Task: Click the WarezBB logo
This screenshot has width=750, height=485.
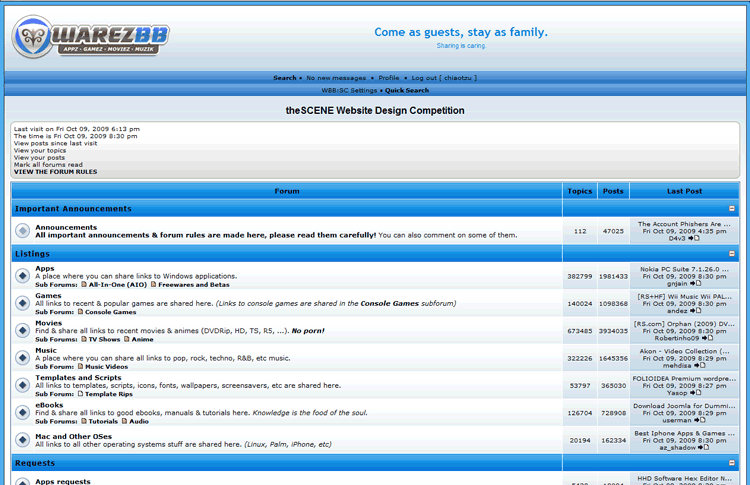Action: pyautogui.click(x=90, y=37)
